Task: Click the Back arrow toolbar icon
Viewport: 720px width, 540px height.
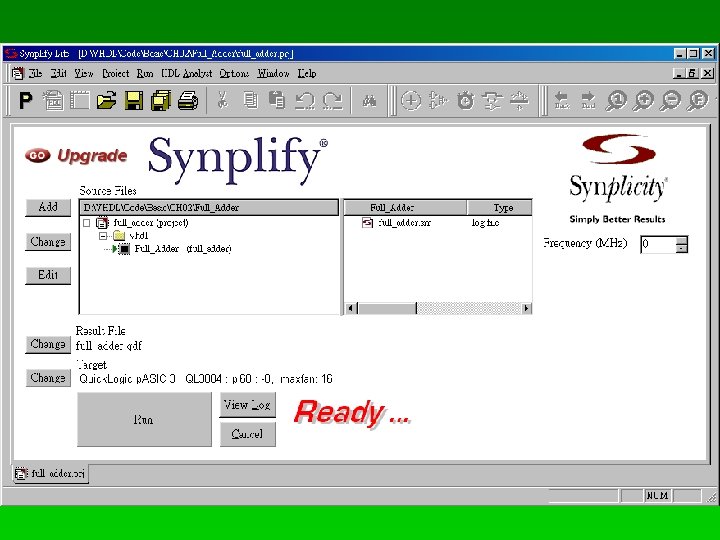Action: coord(562,101)
